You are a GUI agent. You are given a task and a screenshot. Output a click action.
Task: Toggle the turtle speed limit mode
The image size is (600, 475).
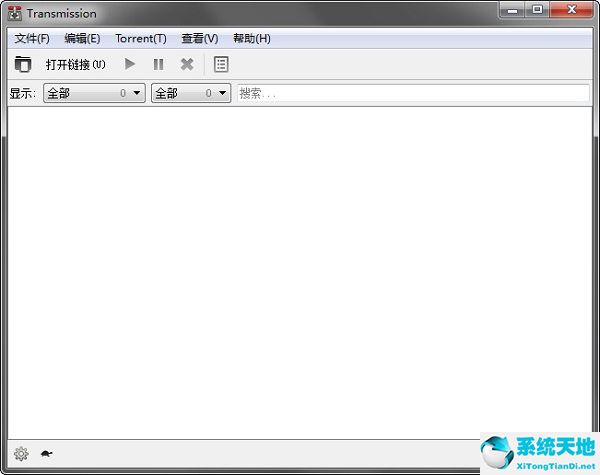pos(46,454)
